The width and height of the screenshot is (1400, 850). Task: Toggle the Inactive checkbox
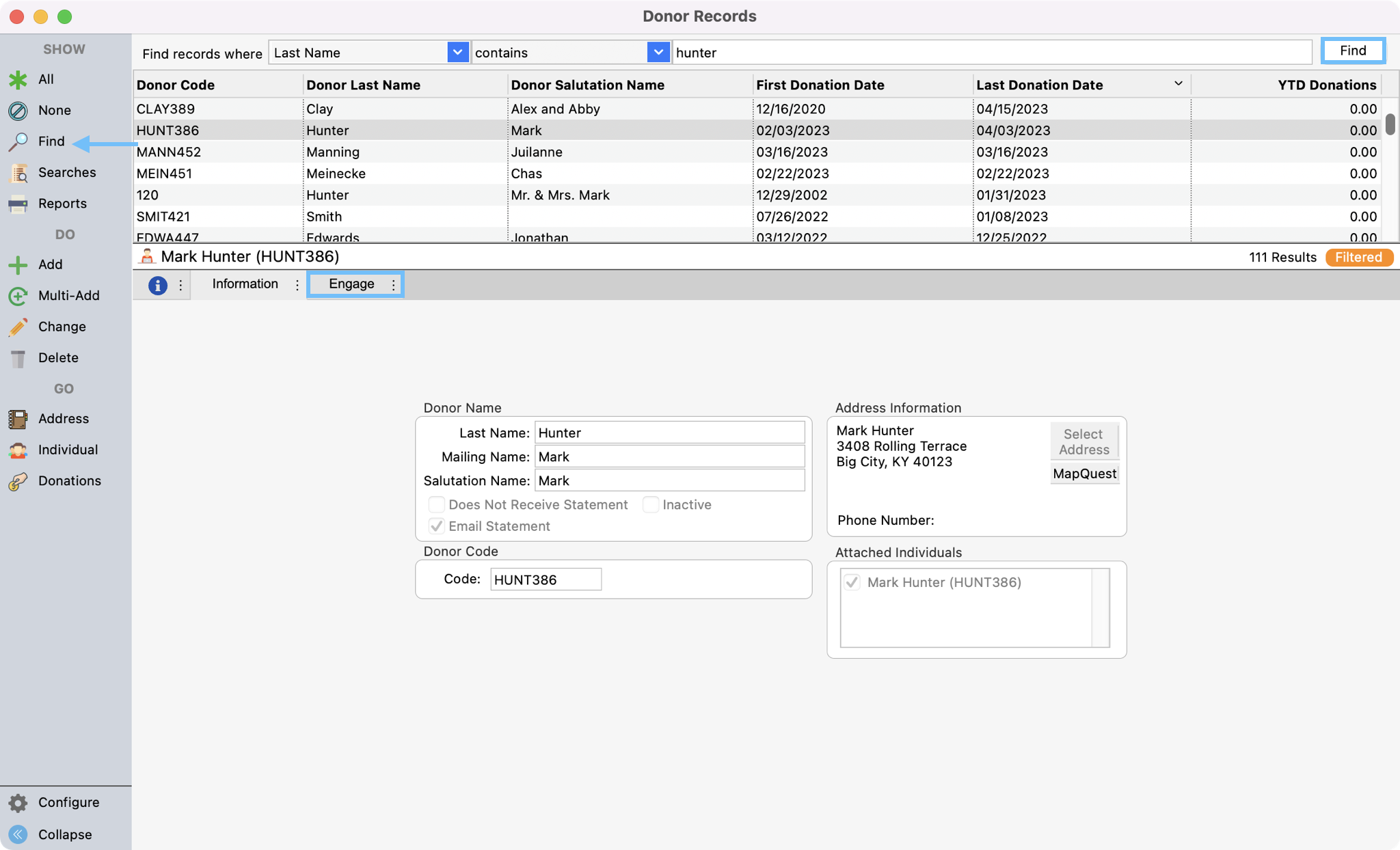point(651,505)
